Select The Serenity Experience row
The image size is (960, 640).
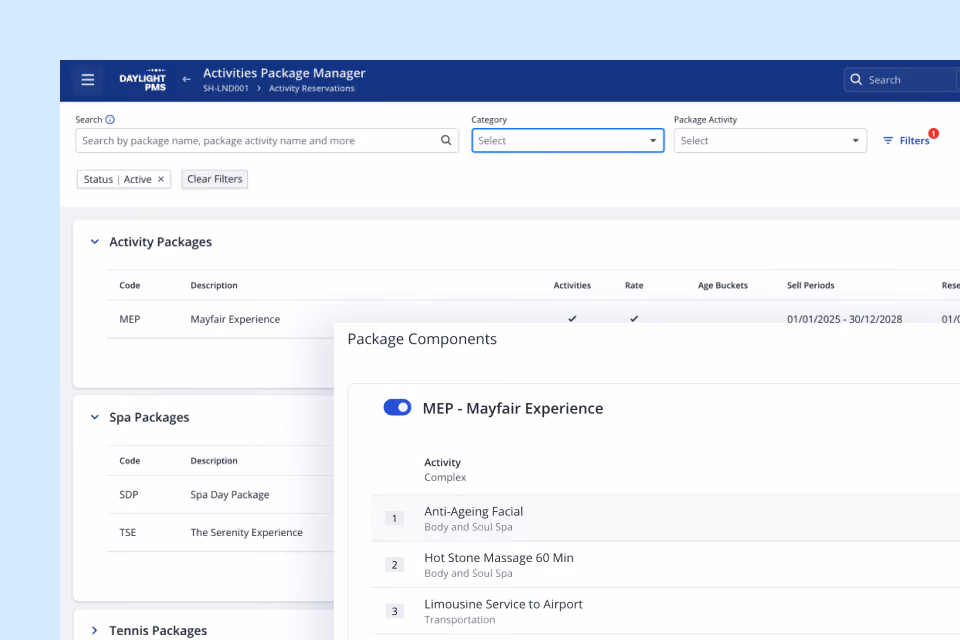[x=246, y=532]
